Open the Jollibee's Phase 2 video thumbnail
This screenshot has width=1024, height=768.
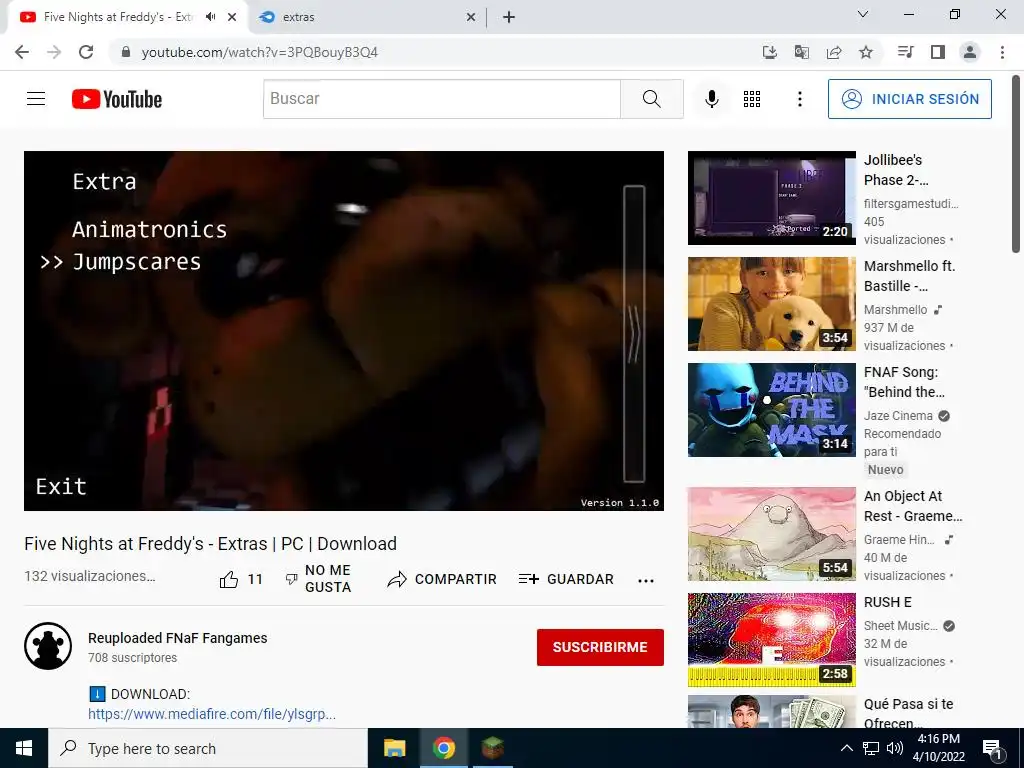point(772,198)
